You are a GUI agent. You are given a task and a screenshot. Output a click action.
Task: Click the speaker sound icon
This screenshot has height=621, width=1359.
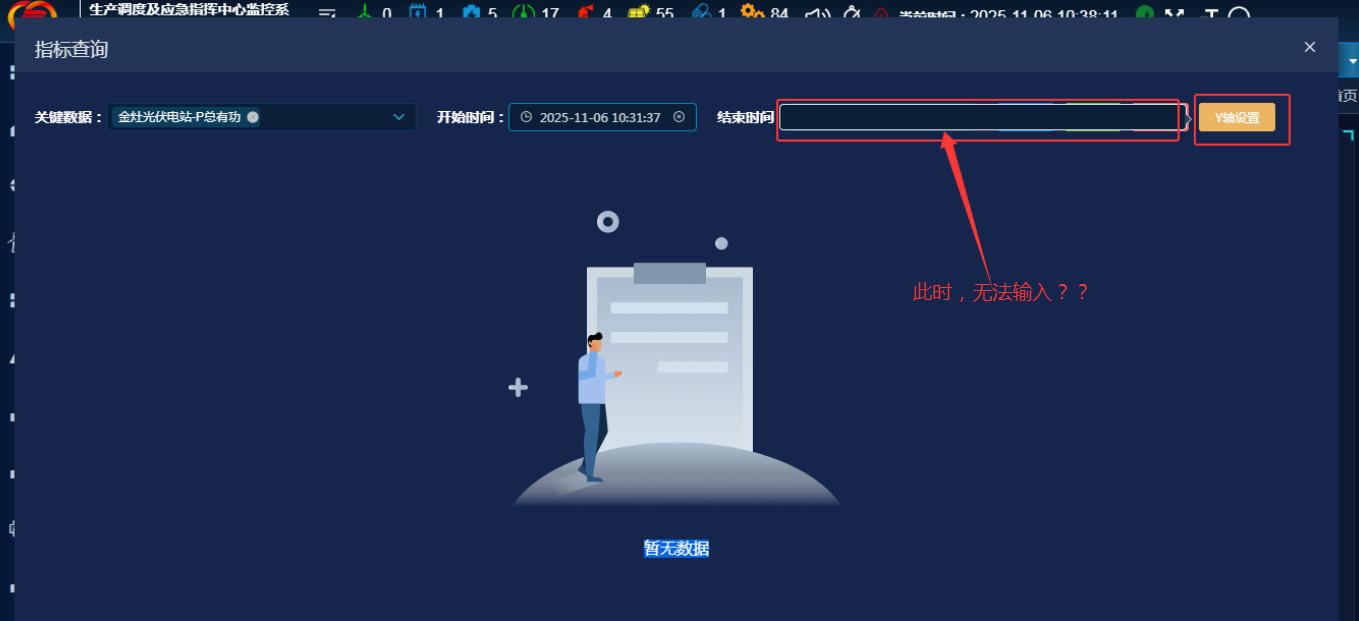(817, 13)
